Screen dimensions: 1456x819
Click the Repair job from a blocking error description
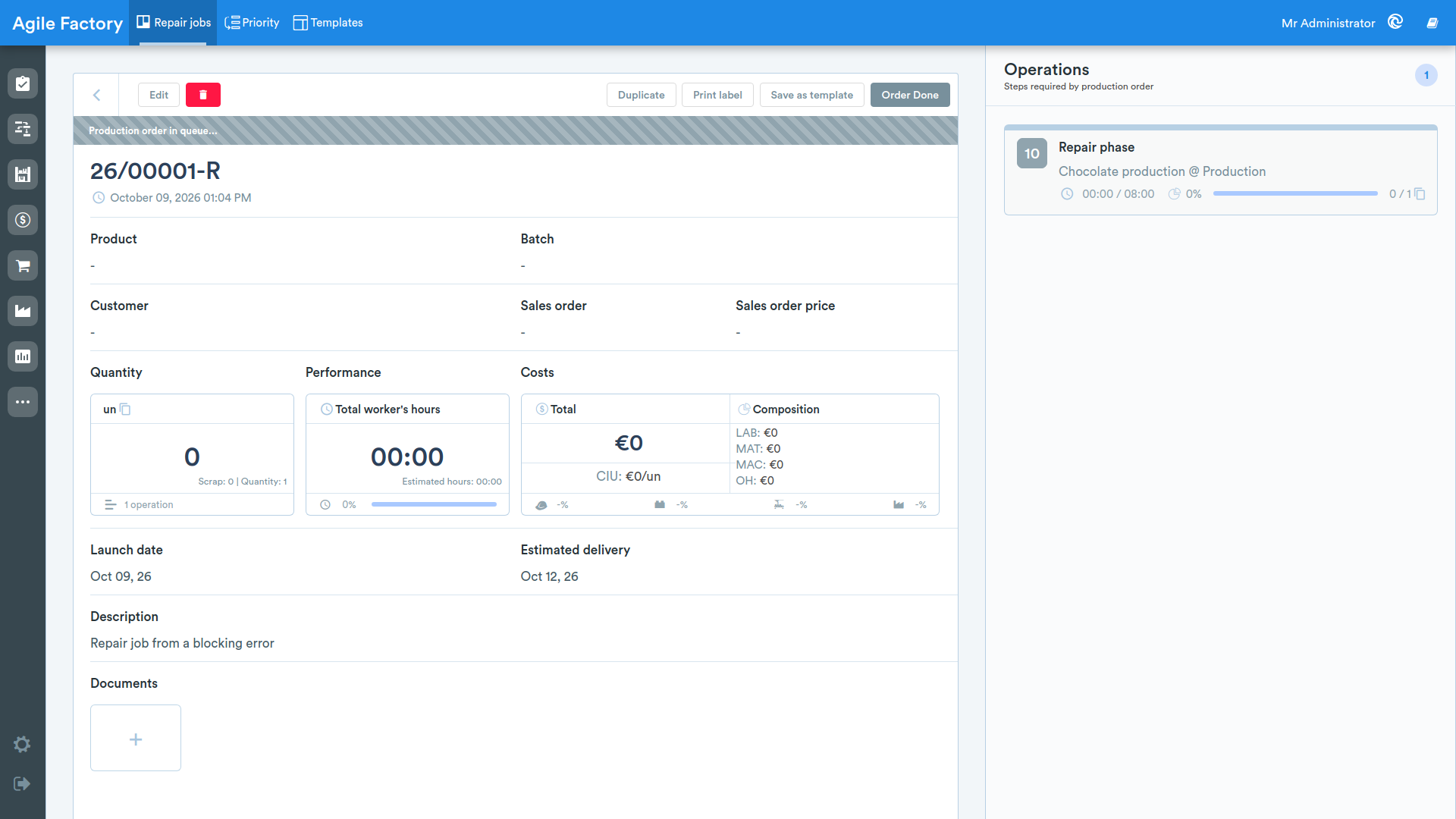[182, 643]
